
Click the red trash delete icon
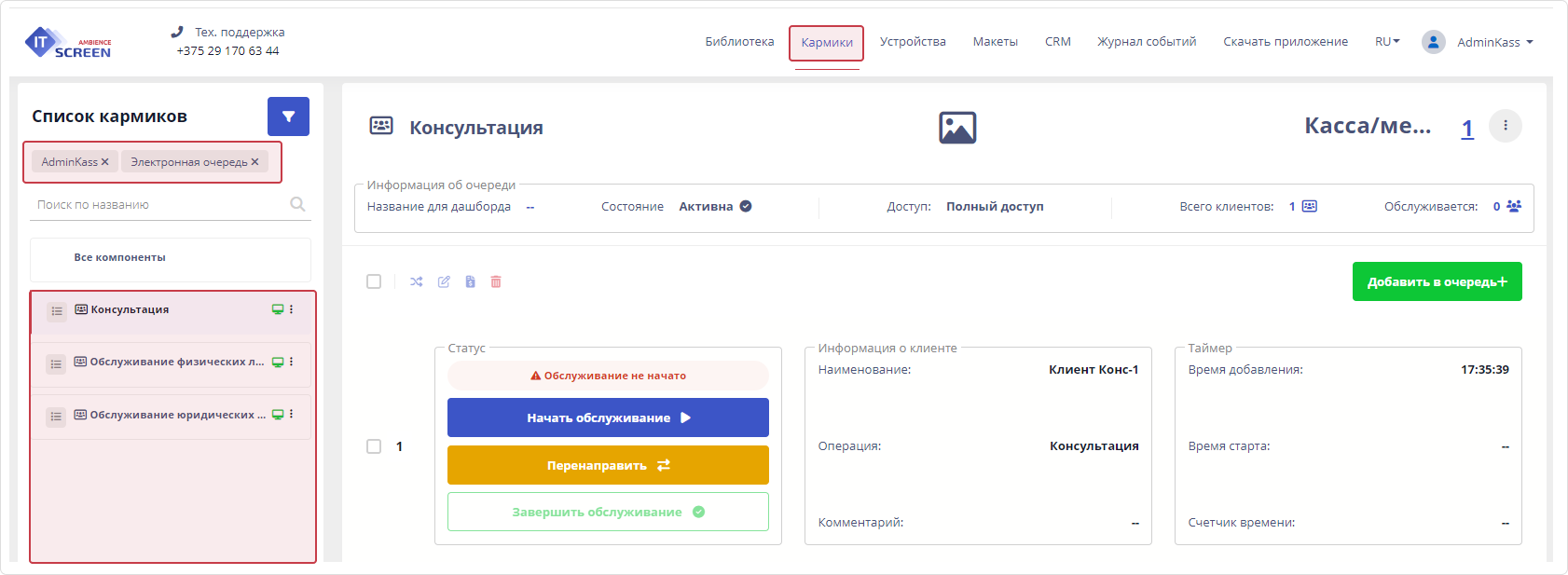coord(496,281)
